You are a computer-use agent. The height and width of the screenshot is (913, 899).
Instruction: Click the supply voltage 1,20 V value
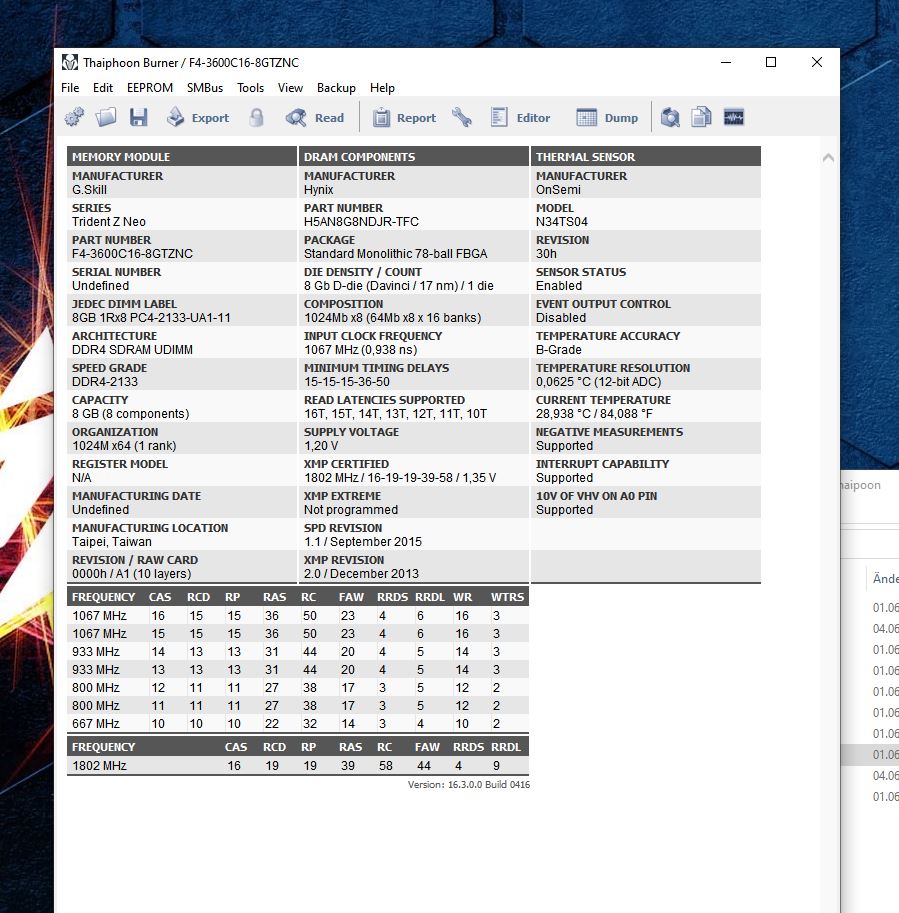click(321, 446)
